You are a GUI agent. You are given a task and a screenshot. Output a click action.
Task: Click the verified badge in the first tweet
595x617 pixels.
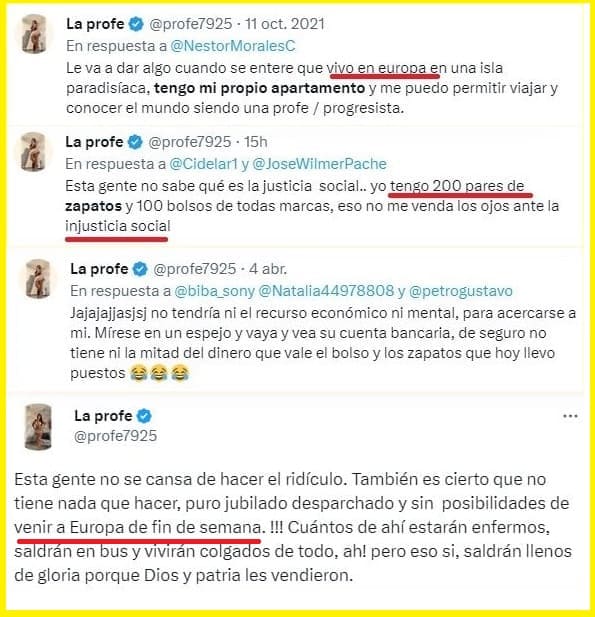[136, 24]
